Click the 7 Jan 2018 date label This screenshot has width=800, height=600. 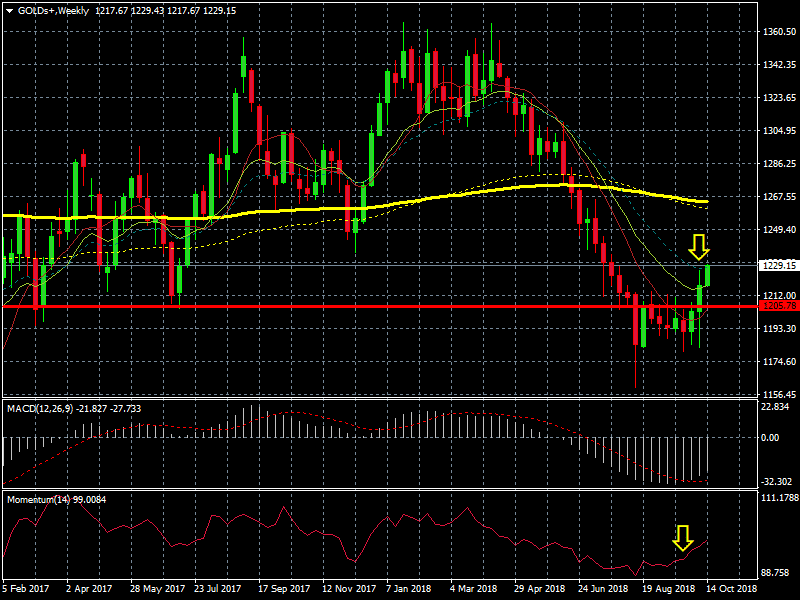coord(409,589)
